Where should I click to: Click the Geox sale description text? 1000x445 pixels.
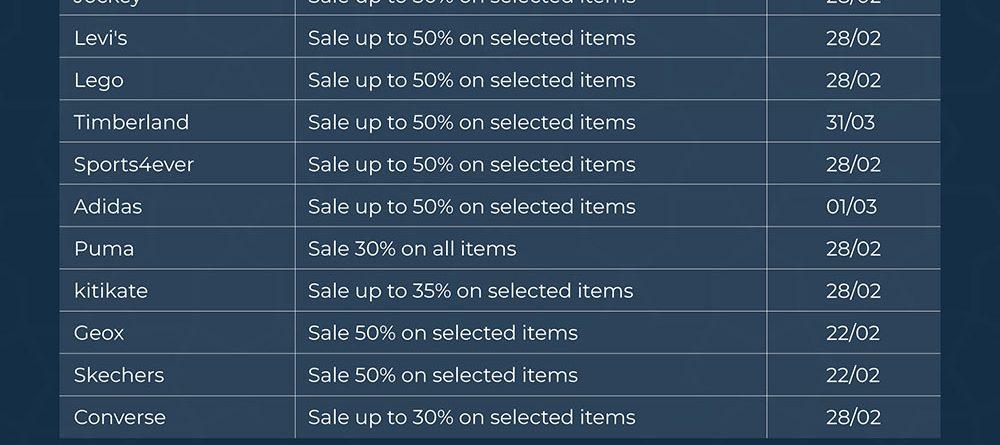click(442, 333)
